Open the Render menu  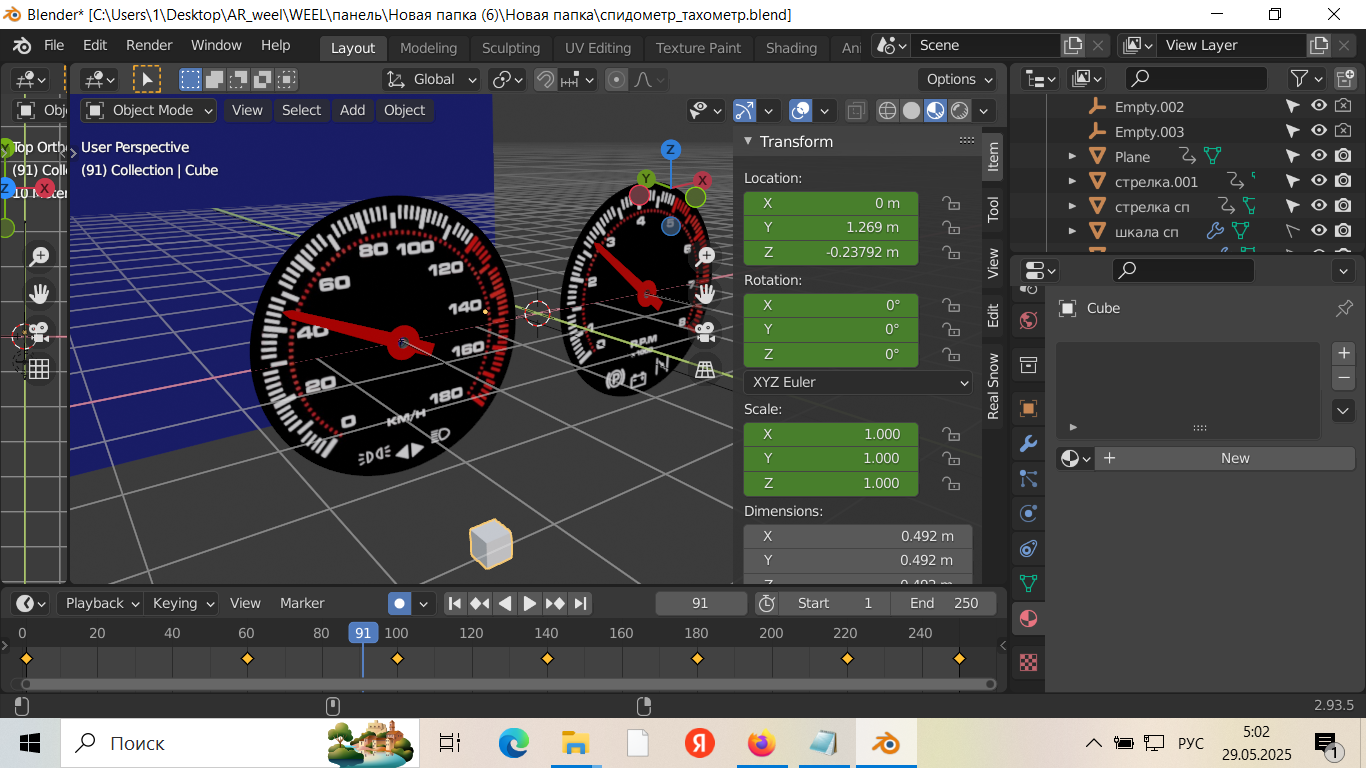(149, 45)
